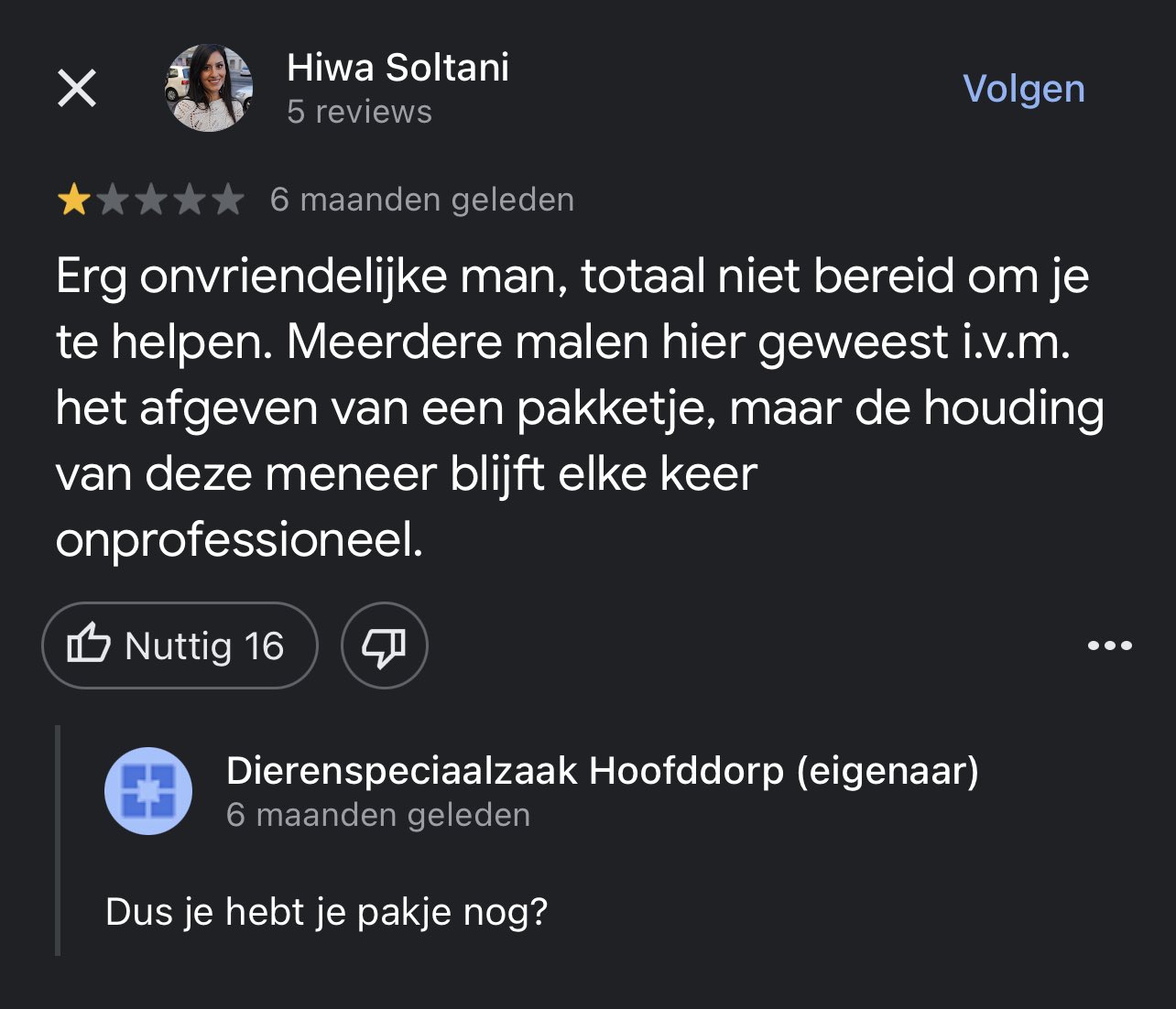Toggle the thumbs-down dislike button
This screenshot has width=1176, height=1009.
click(x=385, y=646)
